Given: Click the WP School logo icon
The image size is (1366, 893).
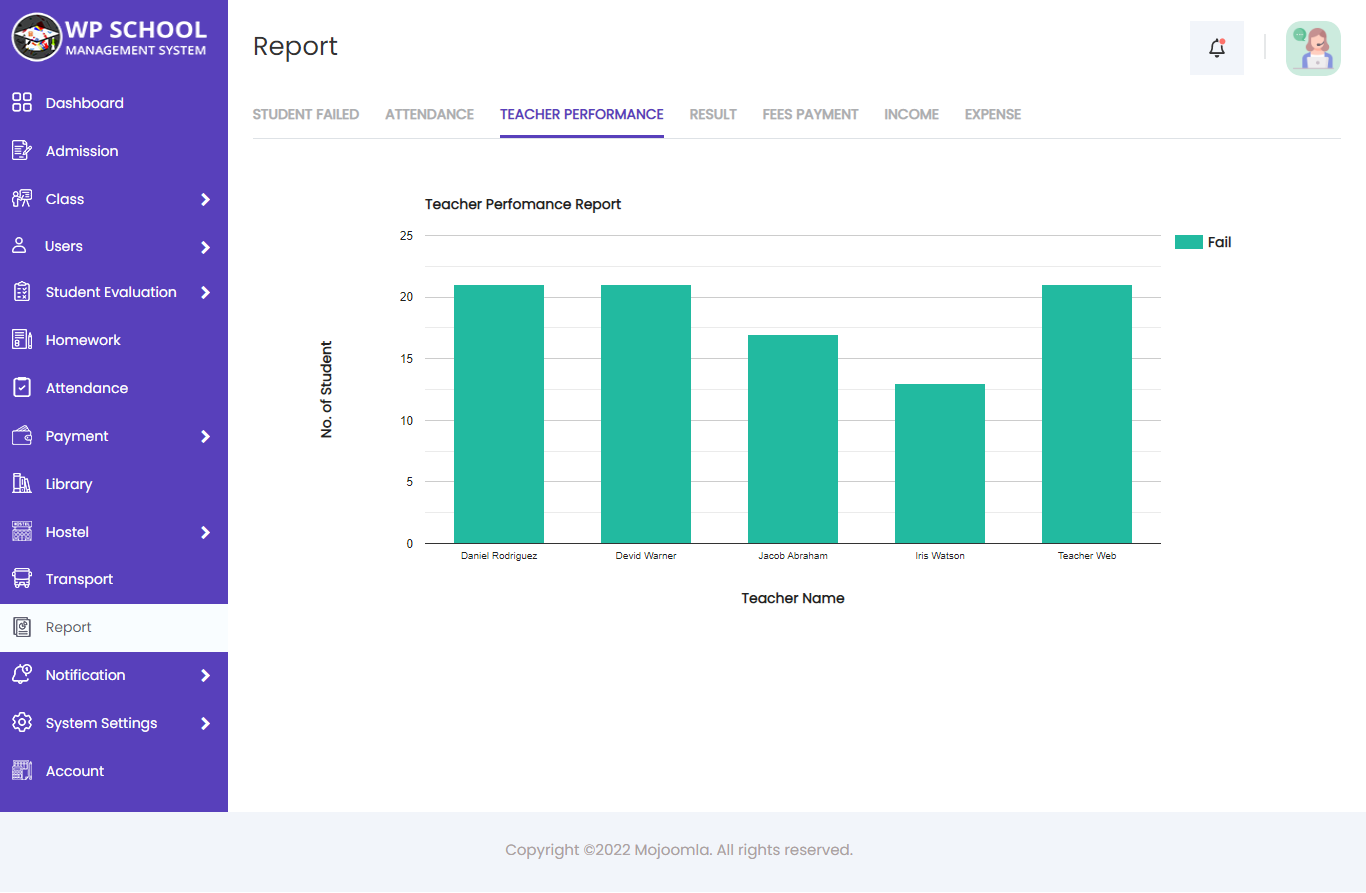Looking at the screenshot, I should point(36,37).
